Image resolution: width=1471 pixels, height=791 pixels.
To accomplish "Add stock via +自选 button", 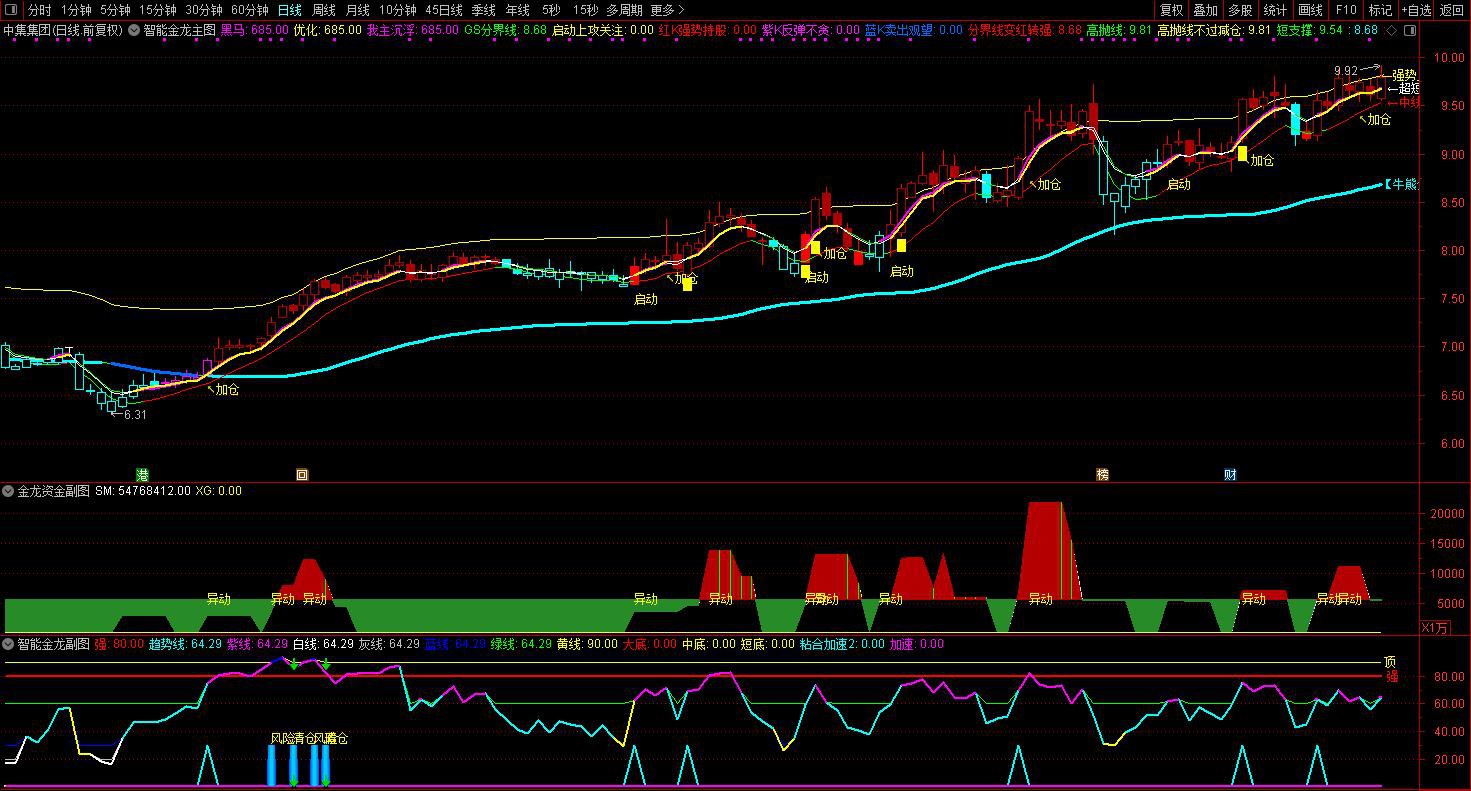I will pos(1416,10).
